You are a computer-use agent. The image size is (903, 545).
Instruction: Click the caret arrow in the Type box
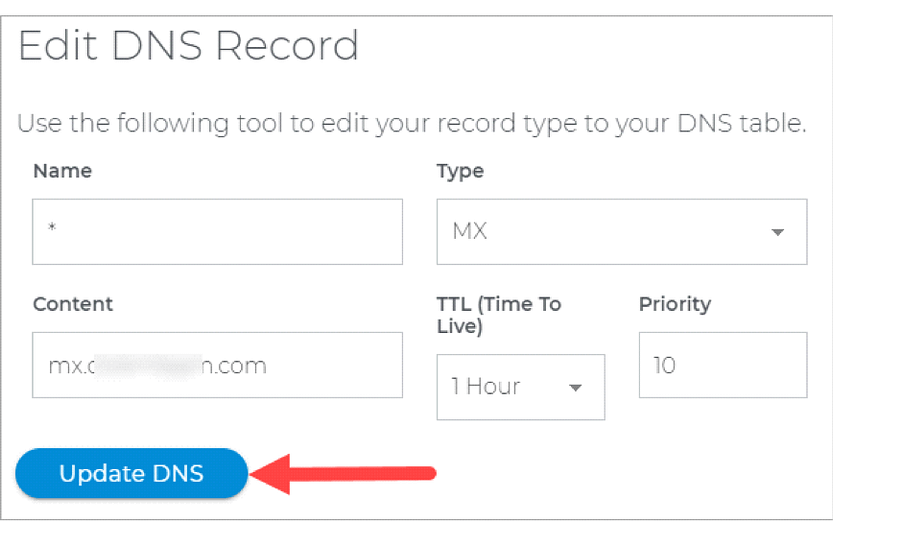[777, 232]
